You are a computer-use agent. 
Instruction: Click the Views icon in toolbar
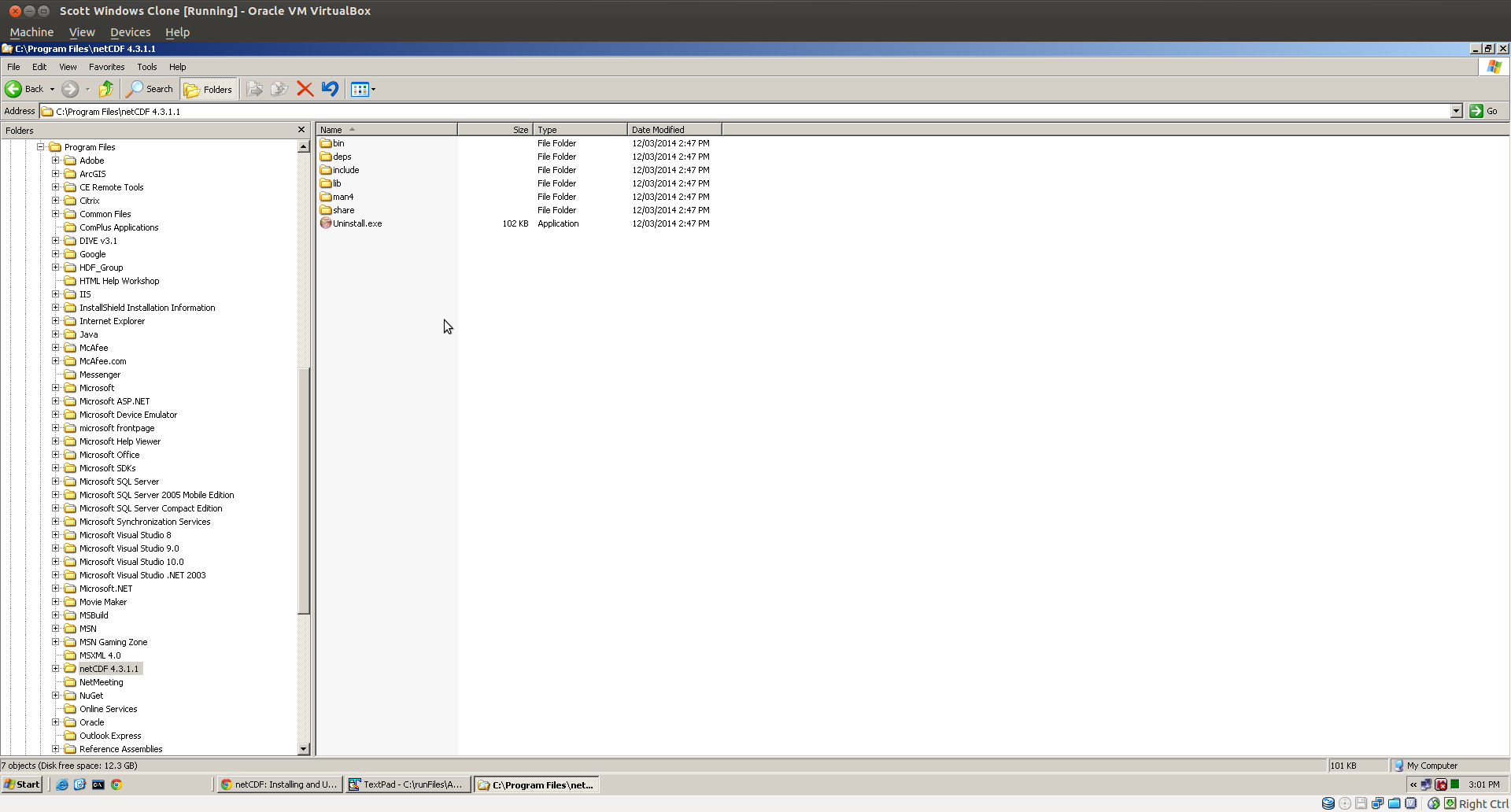point(360,89)
